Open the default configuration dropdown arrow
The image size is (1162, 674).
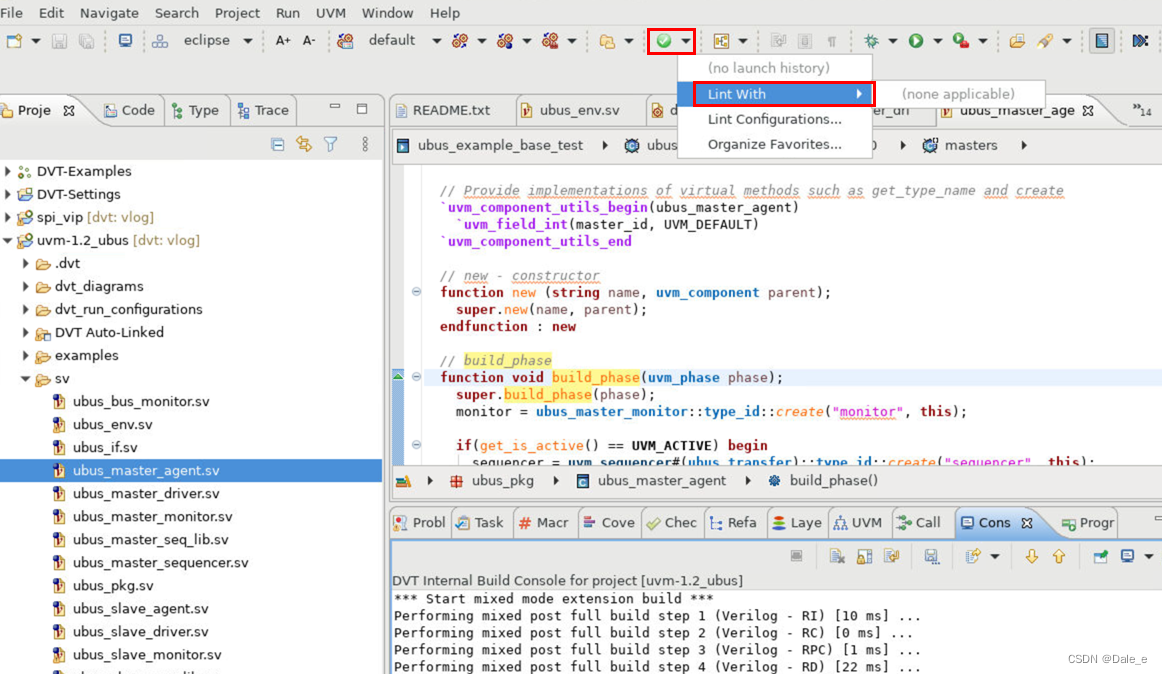[x=436, y=41]
